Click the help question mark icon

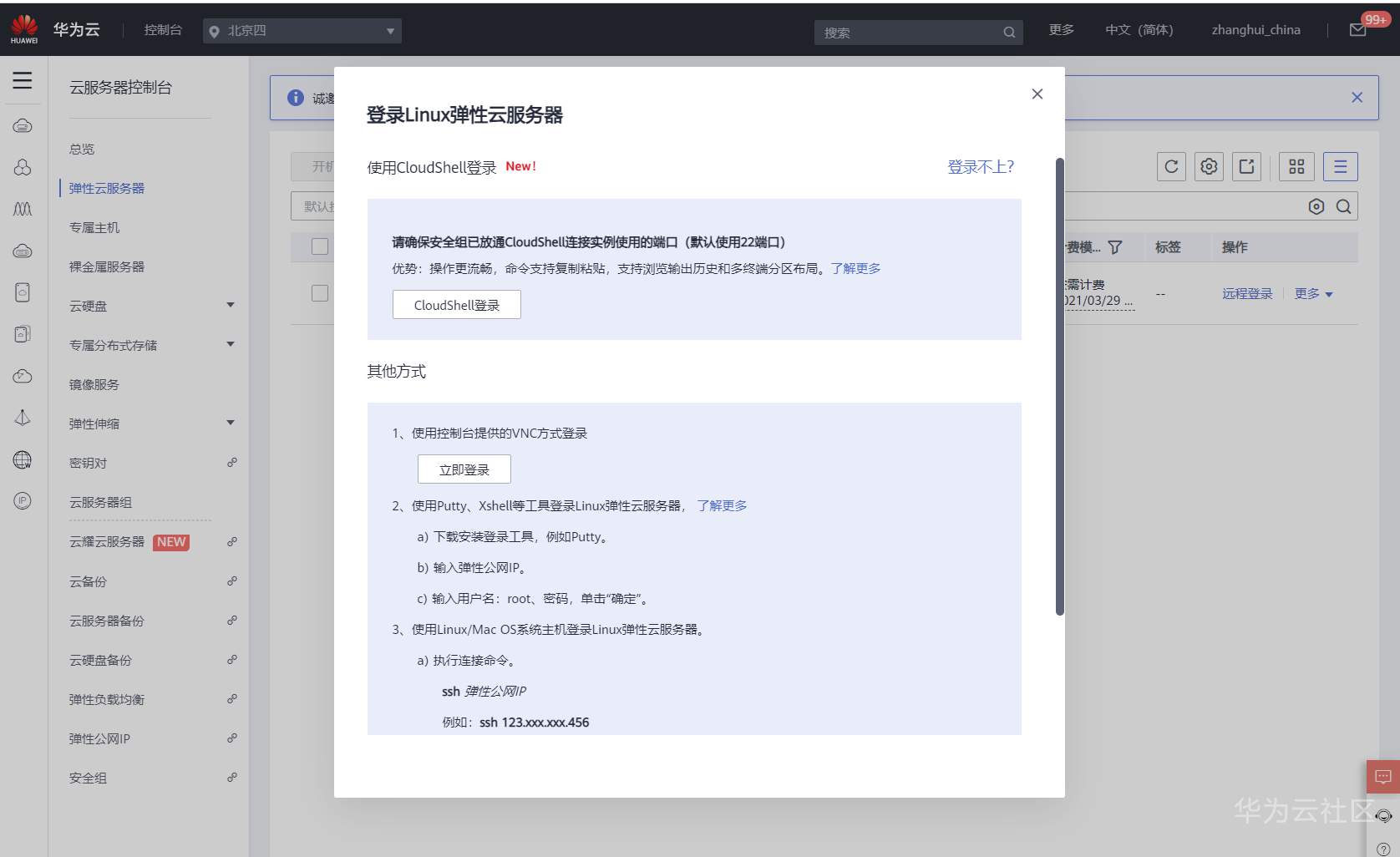(x=1384, y=849)
